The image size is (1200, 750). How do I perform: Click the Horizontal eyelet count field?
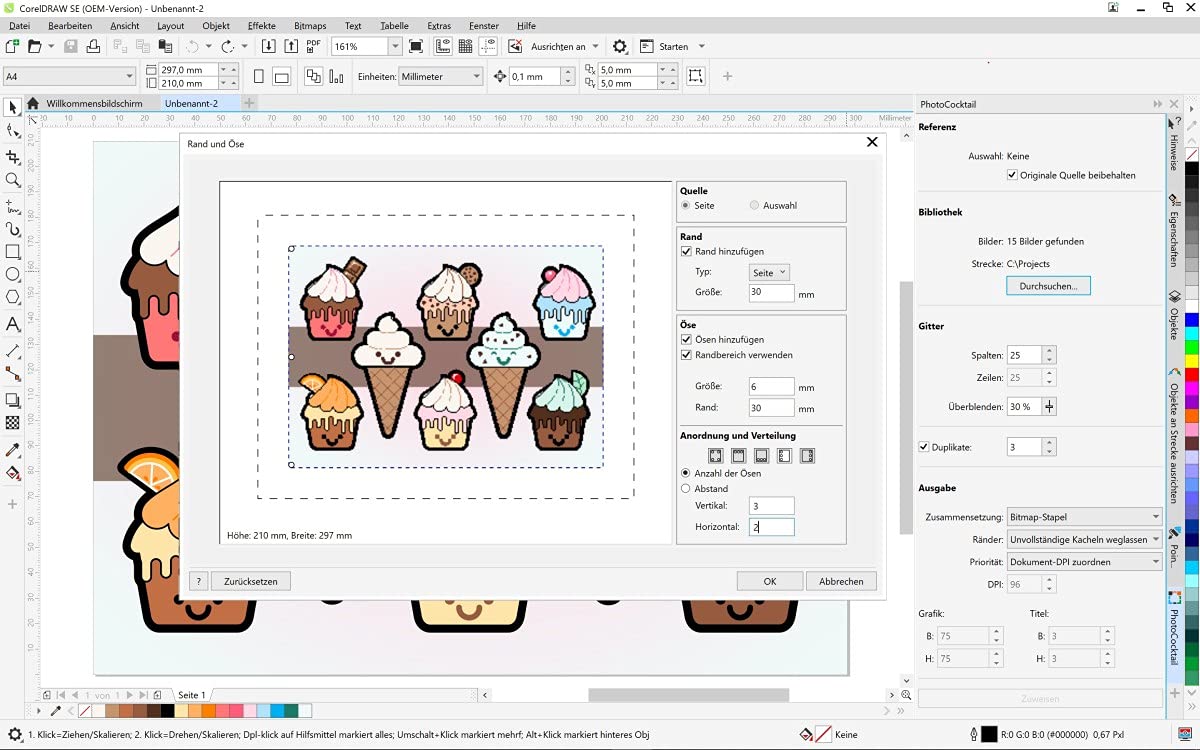771,527
